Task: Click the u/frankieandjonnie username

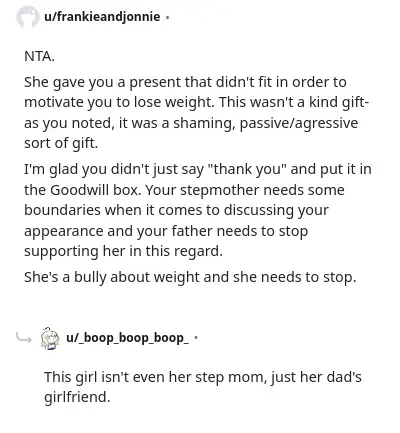Action: click(102, 16)
